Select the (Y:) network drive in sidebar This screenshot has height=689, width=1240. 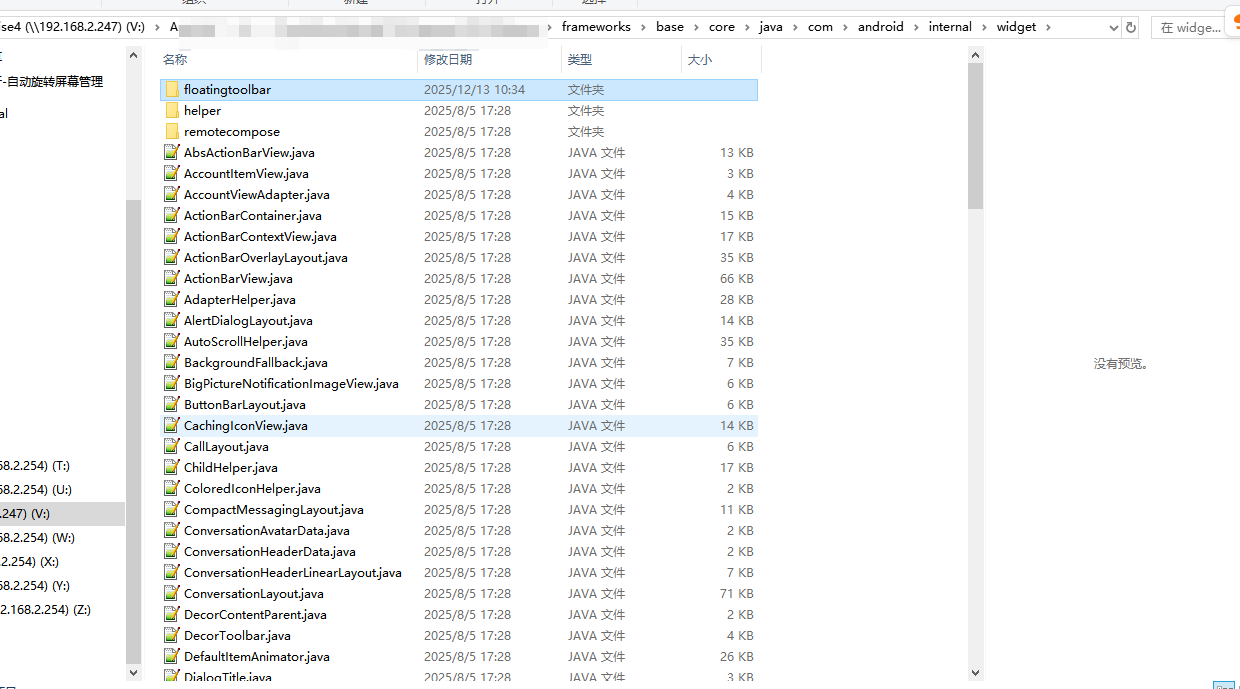click(x=35, y=586)
